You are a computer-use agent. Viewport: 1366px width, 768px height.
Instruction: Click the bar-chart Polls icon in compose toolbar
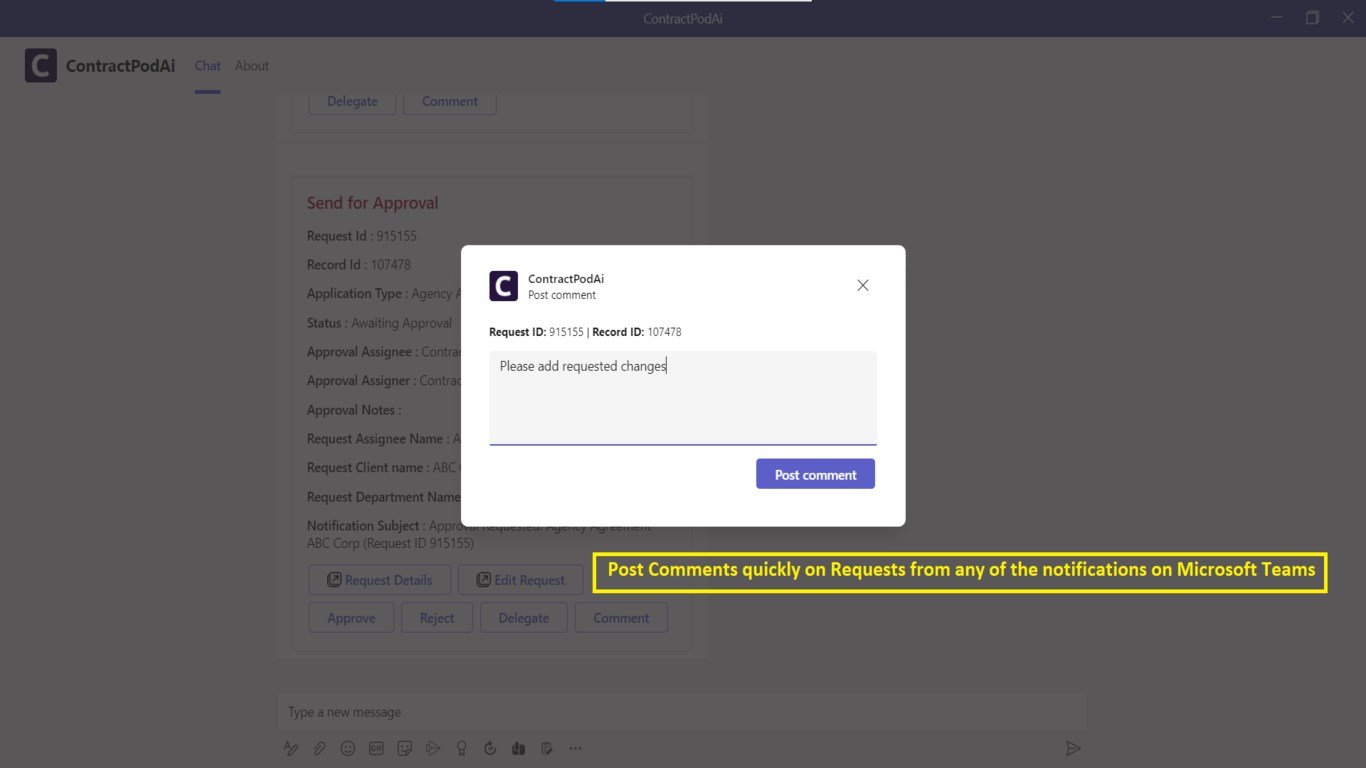coord(518,748)
